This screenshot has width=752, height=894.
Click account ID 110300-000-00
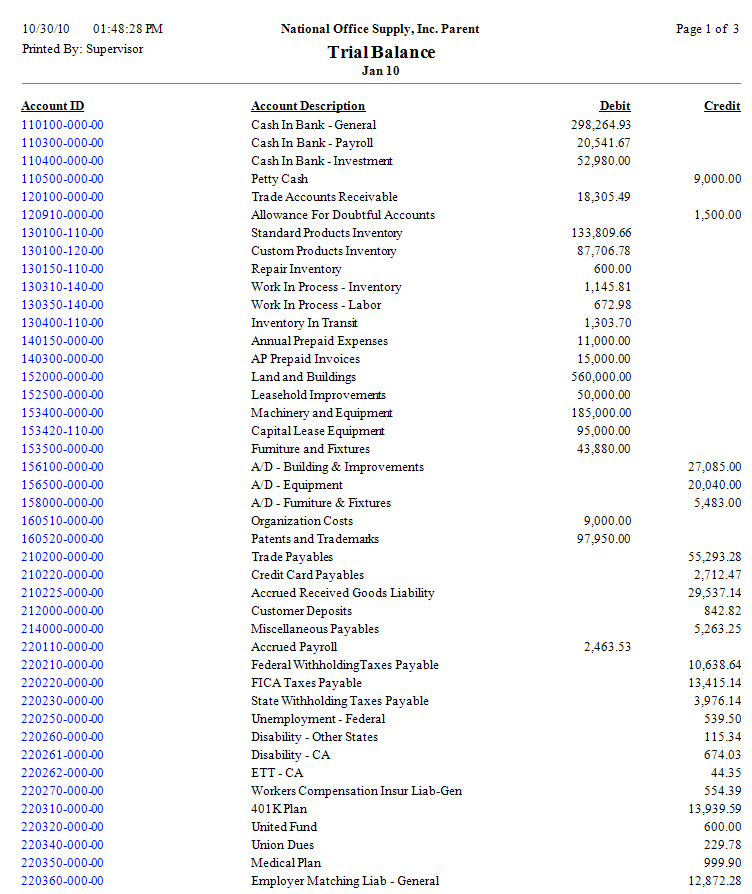point(62,143)
